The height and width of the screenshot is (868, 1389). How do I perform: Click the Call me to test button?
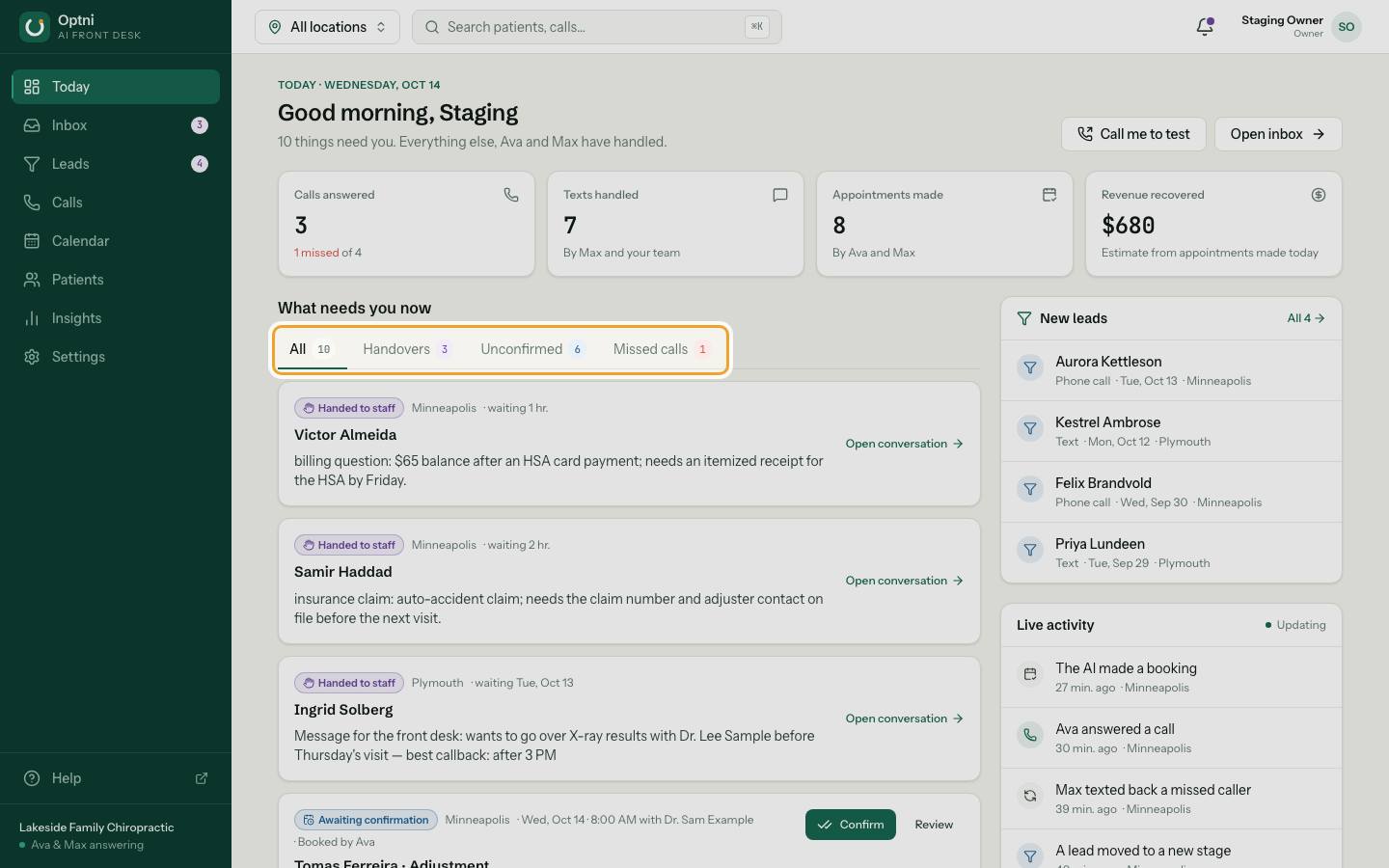point(1133,134)
